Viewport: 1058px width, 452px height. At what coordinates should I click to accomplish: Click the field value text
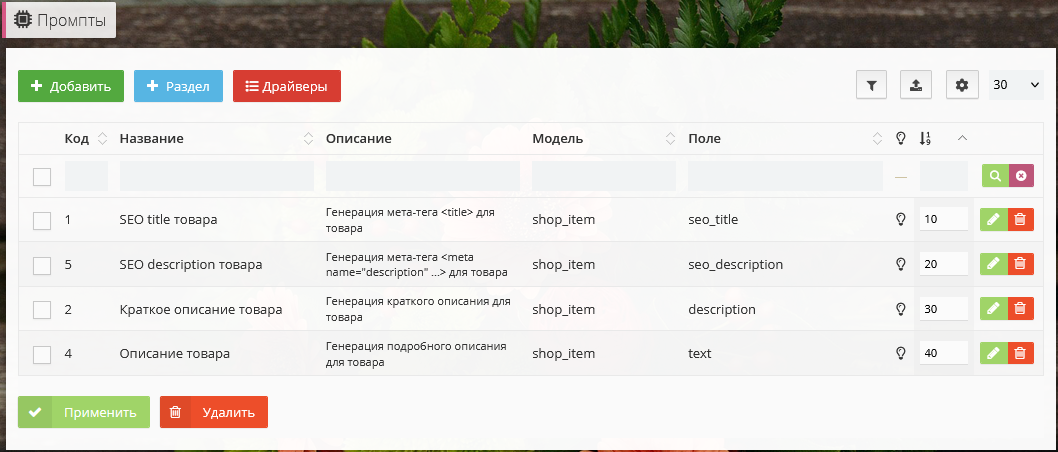point(700,354)
